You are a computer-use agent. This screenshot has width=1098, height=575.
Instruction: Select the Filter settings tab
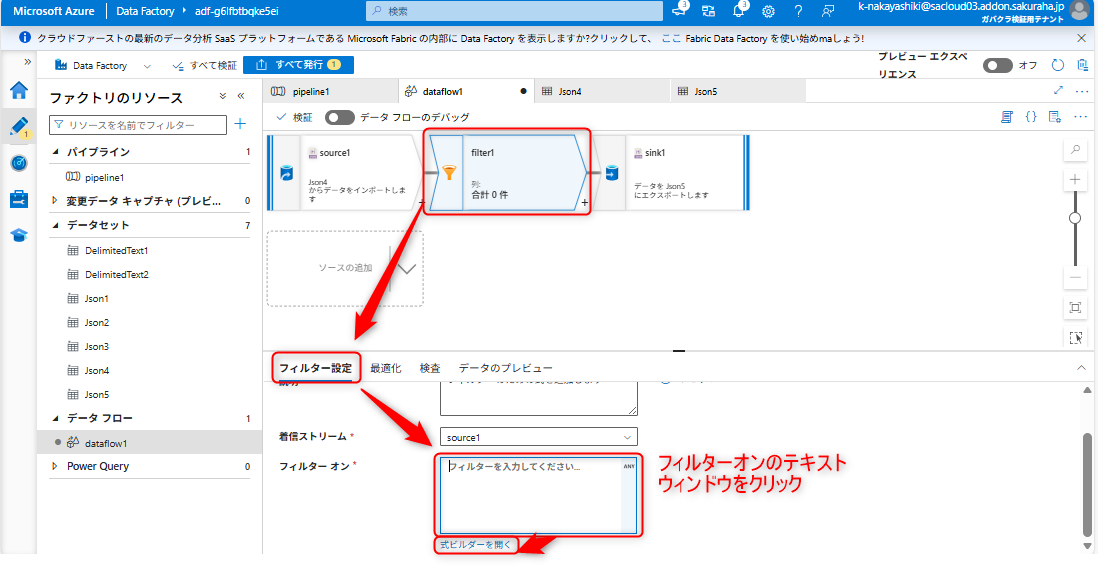pos(316,368)
